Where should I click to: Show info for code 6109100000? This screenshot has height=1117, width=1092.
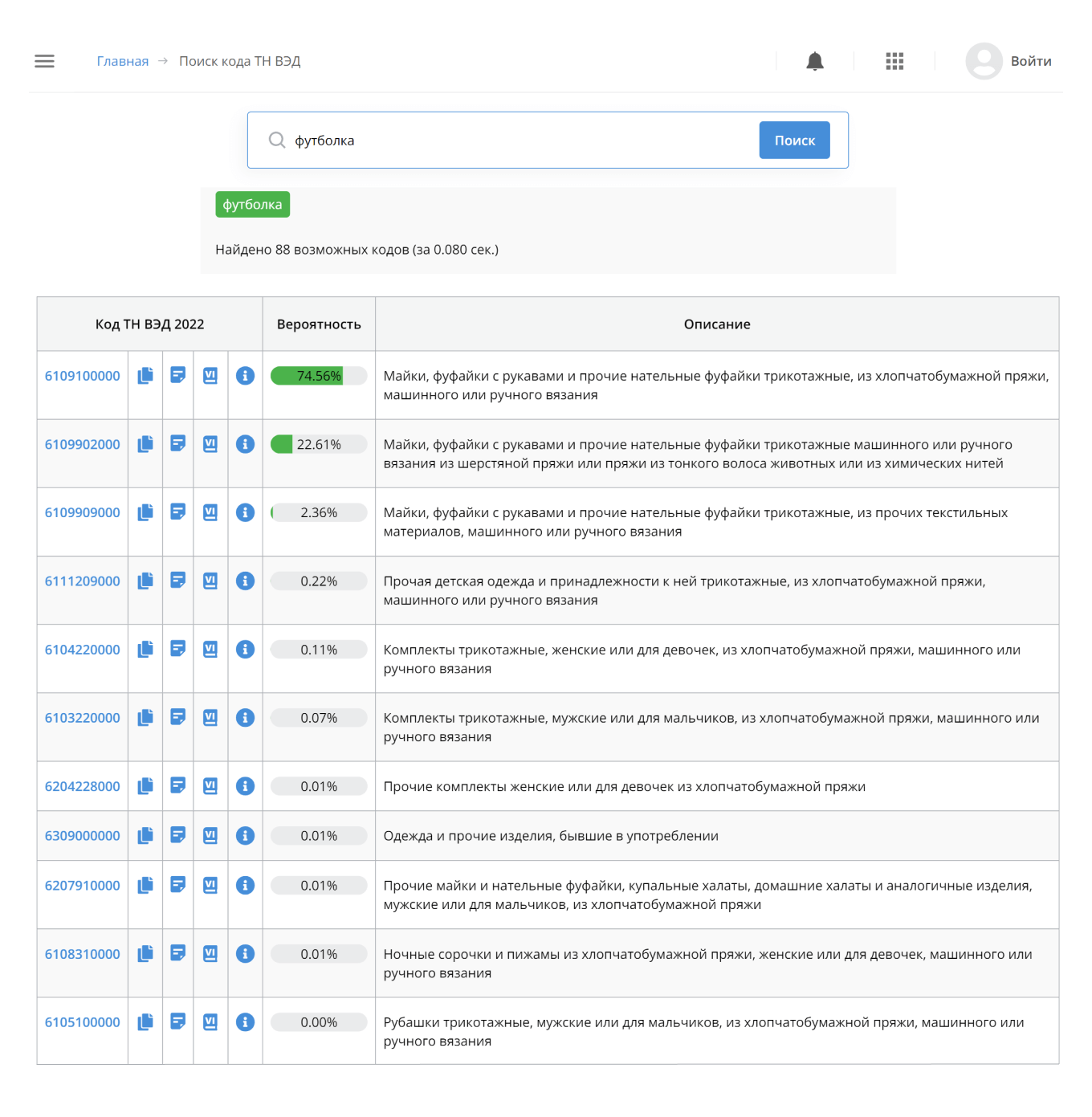pyautogui.click(x=246, y=376)
